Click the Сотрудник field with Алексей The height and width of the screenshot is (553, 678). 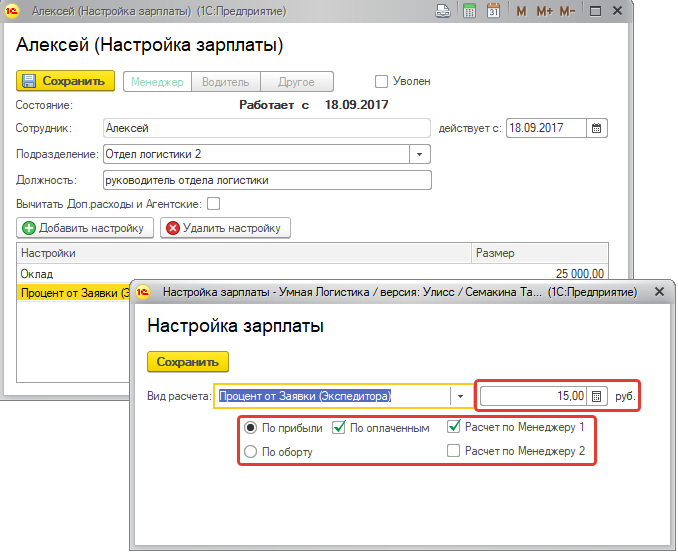[267, 128]
